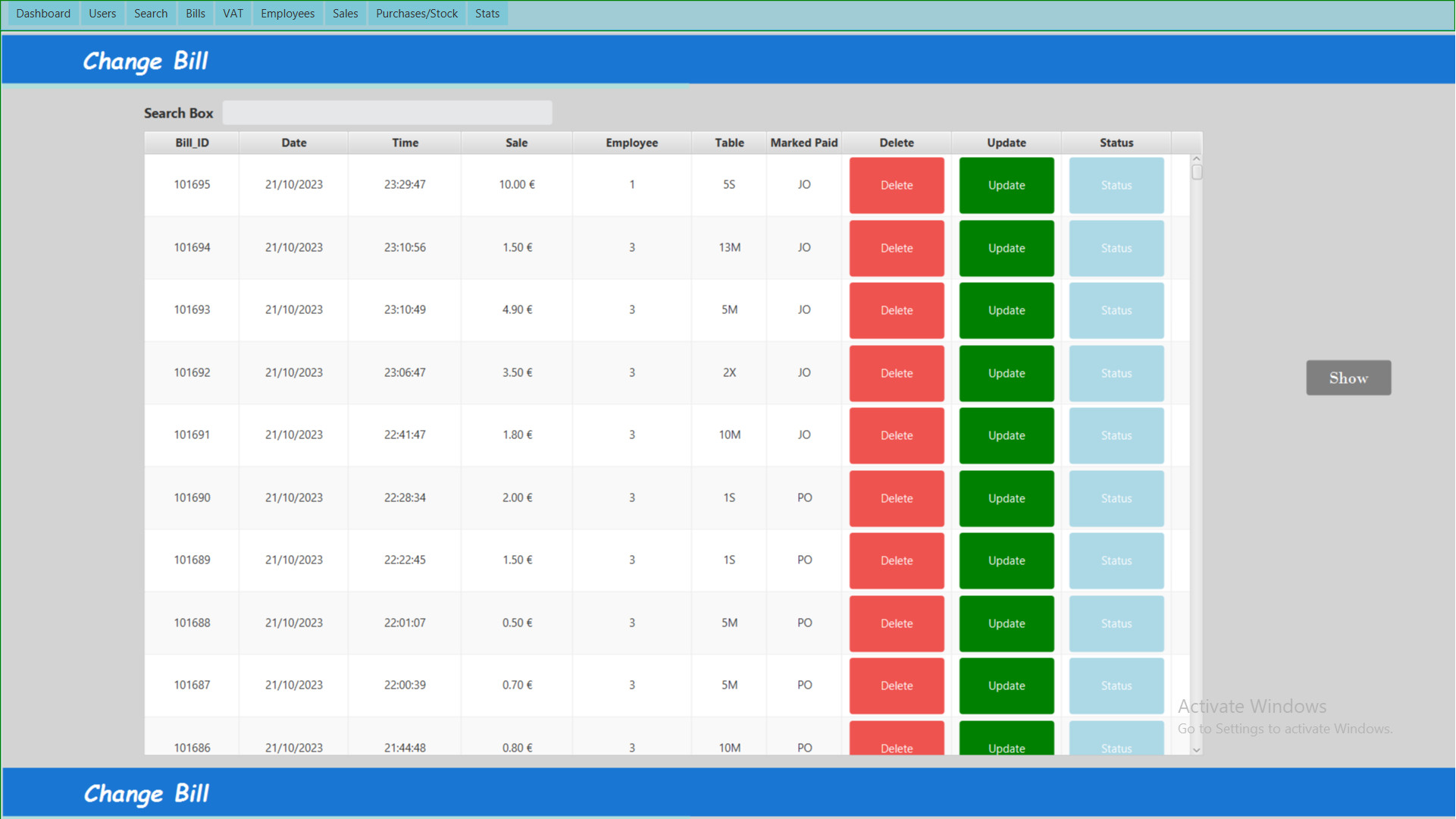This screenshot has height=819, width=1456.
Task: Click the Marked Paid column header
Action: tap(803, 143)
